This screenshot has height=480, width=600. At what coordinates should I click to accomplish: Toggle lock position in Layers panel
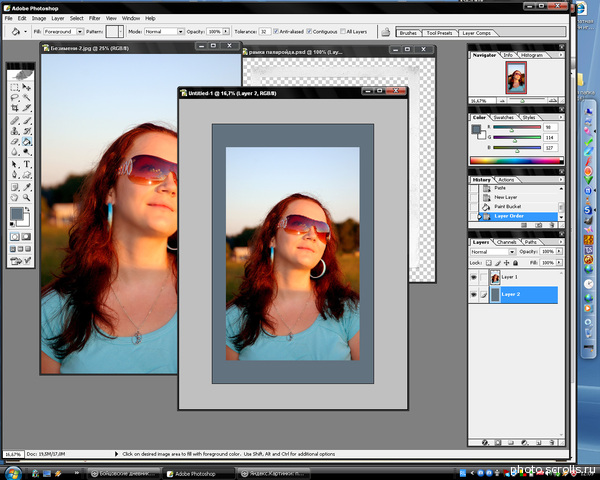pyautogui.click(x=507, y=263)
